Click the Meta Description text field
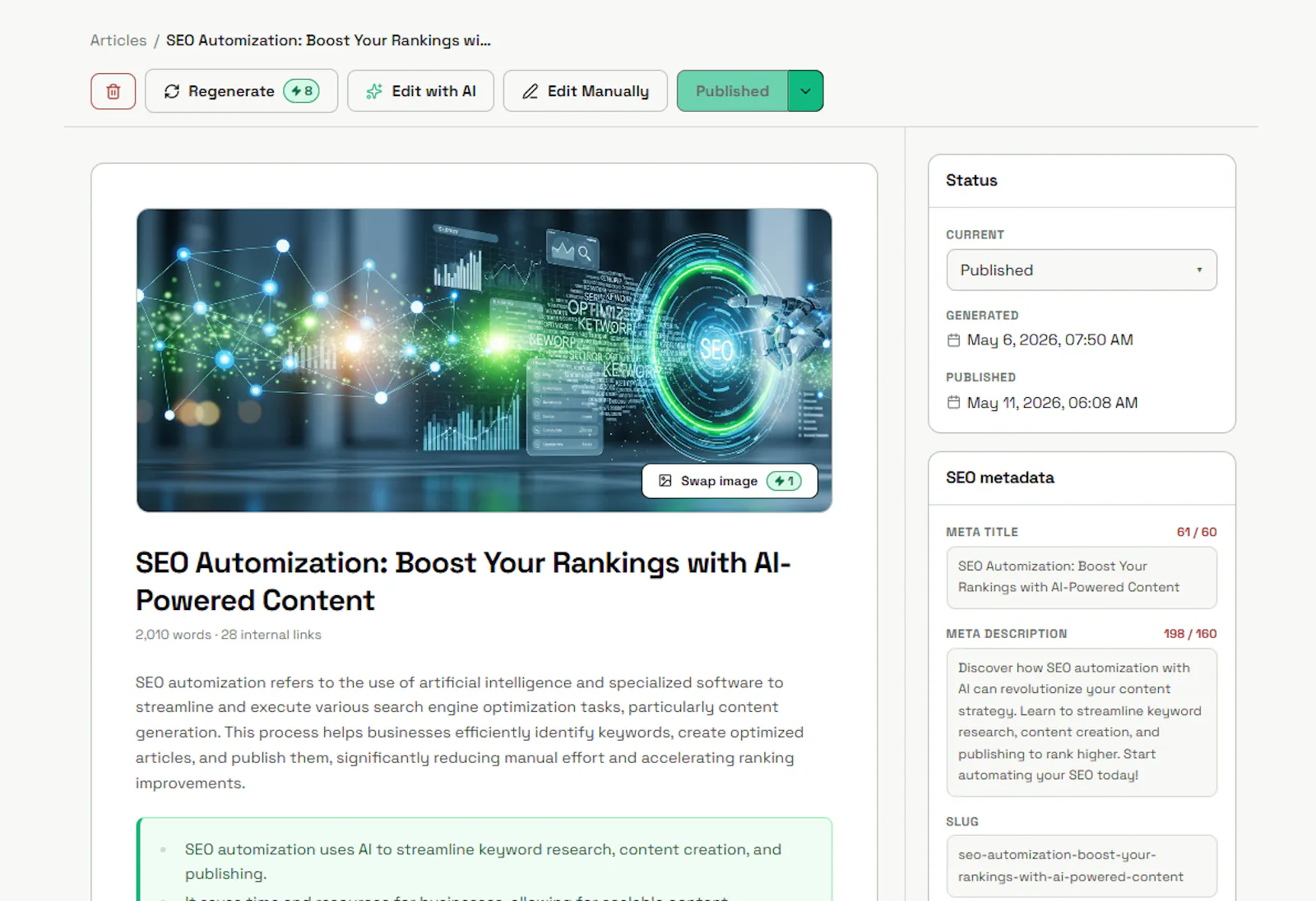Viewport: 1316px width, 901px height. [x=1082, y=722]
